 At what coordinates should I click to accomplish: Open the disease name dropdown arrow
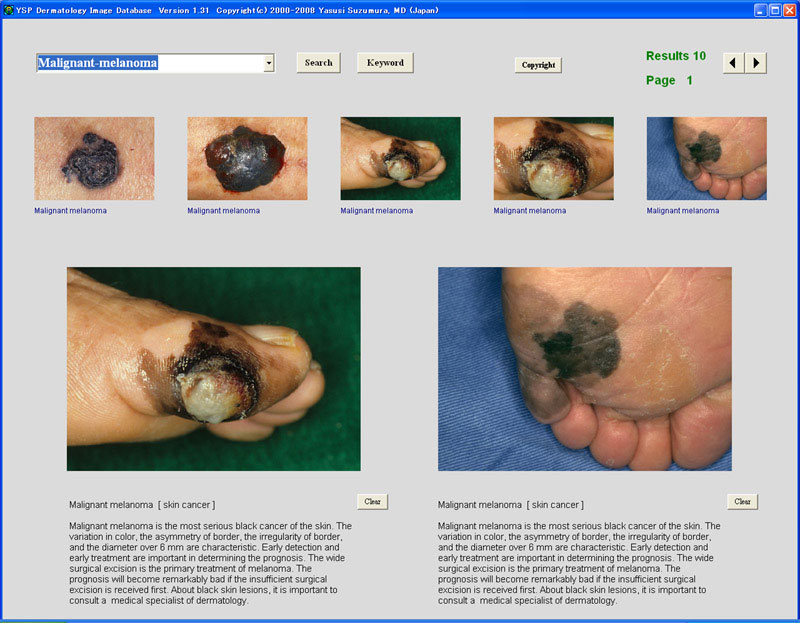coord(269,63)
